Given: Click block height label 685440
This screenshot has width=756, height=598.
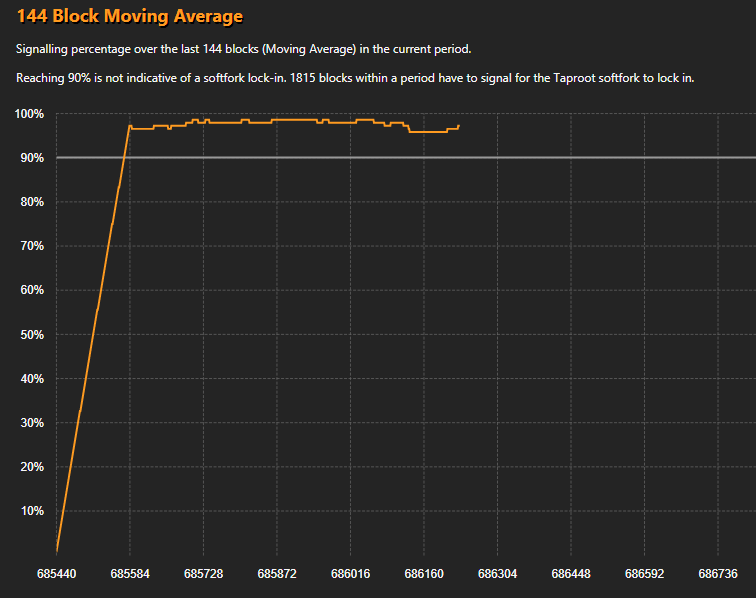Looking at the screenshot, I should [56, 574].
